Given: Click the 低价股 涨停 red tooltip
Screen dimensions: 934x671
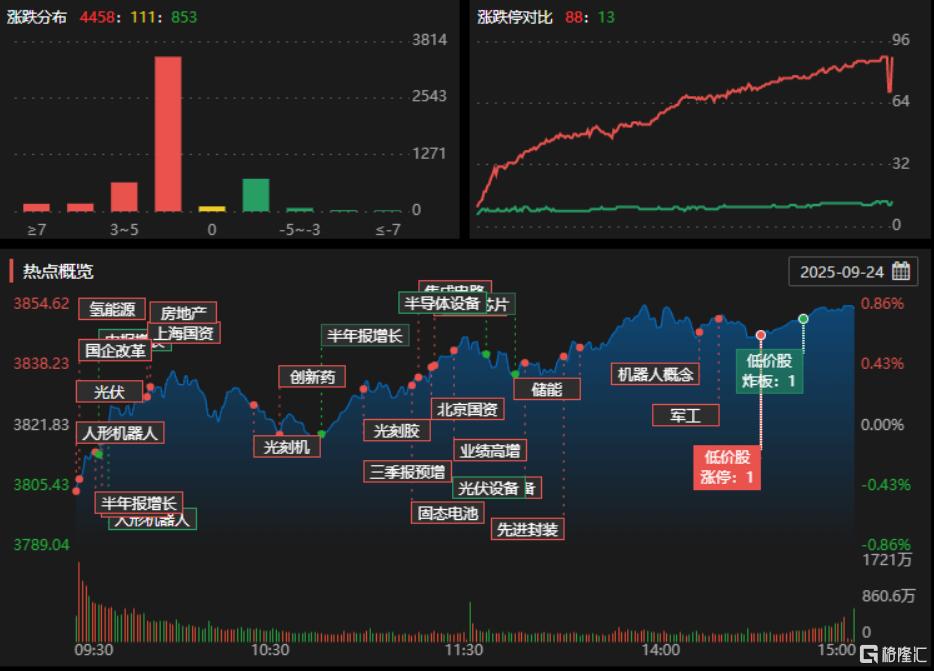Looking at the screenshot, I should [x=725, y=467].
